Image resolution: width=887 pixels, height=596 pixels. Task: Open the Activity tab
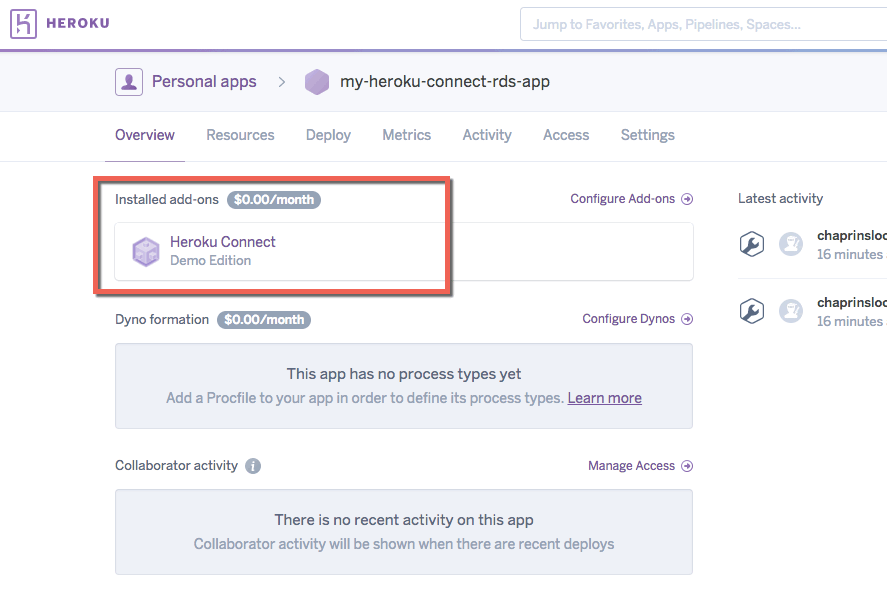click(x=487, y=135)
